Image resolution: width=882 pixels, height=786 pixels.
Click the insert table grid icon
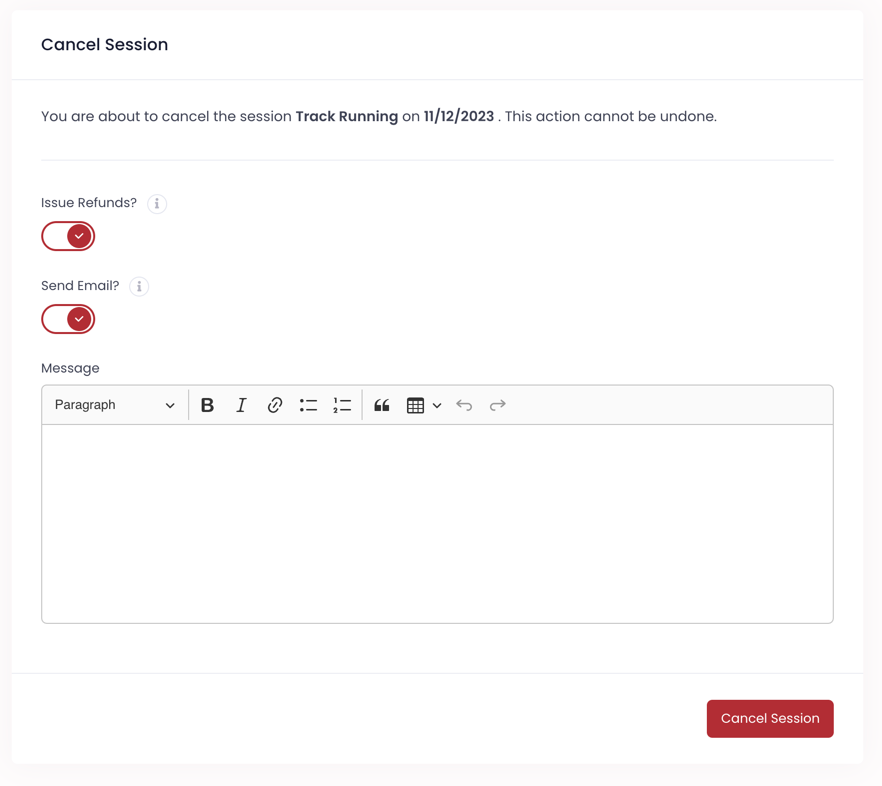pos(415,405)
